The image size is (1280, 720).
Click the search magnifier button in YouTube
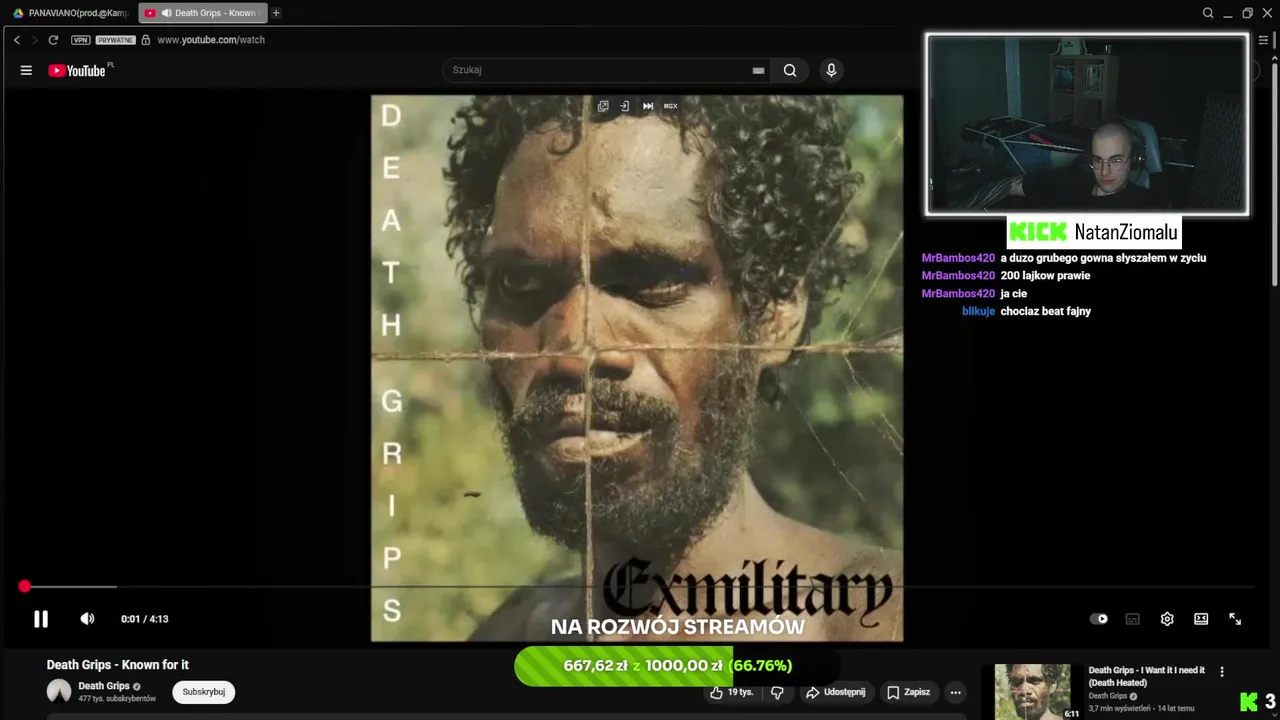(x=790, y=70)
